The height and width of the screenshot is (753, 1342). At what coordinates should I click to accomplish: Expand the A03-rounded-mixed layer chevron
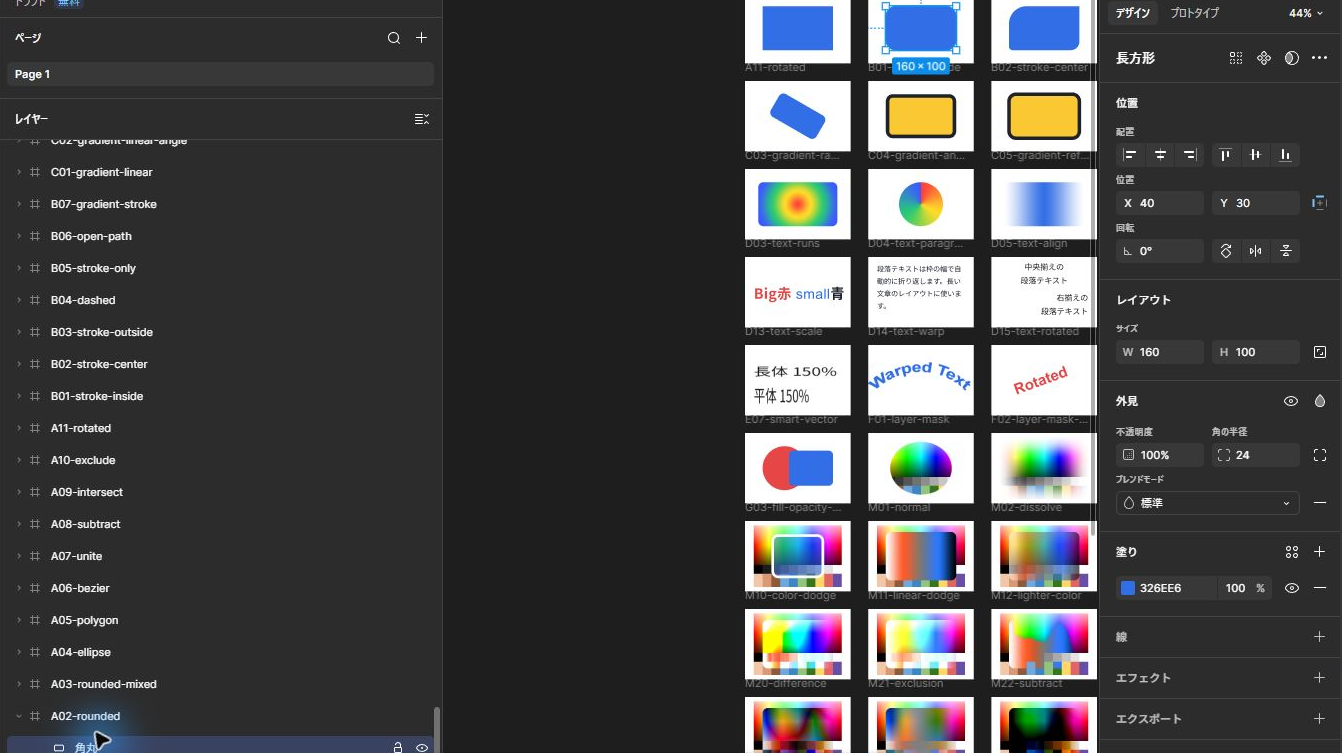19,684
